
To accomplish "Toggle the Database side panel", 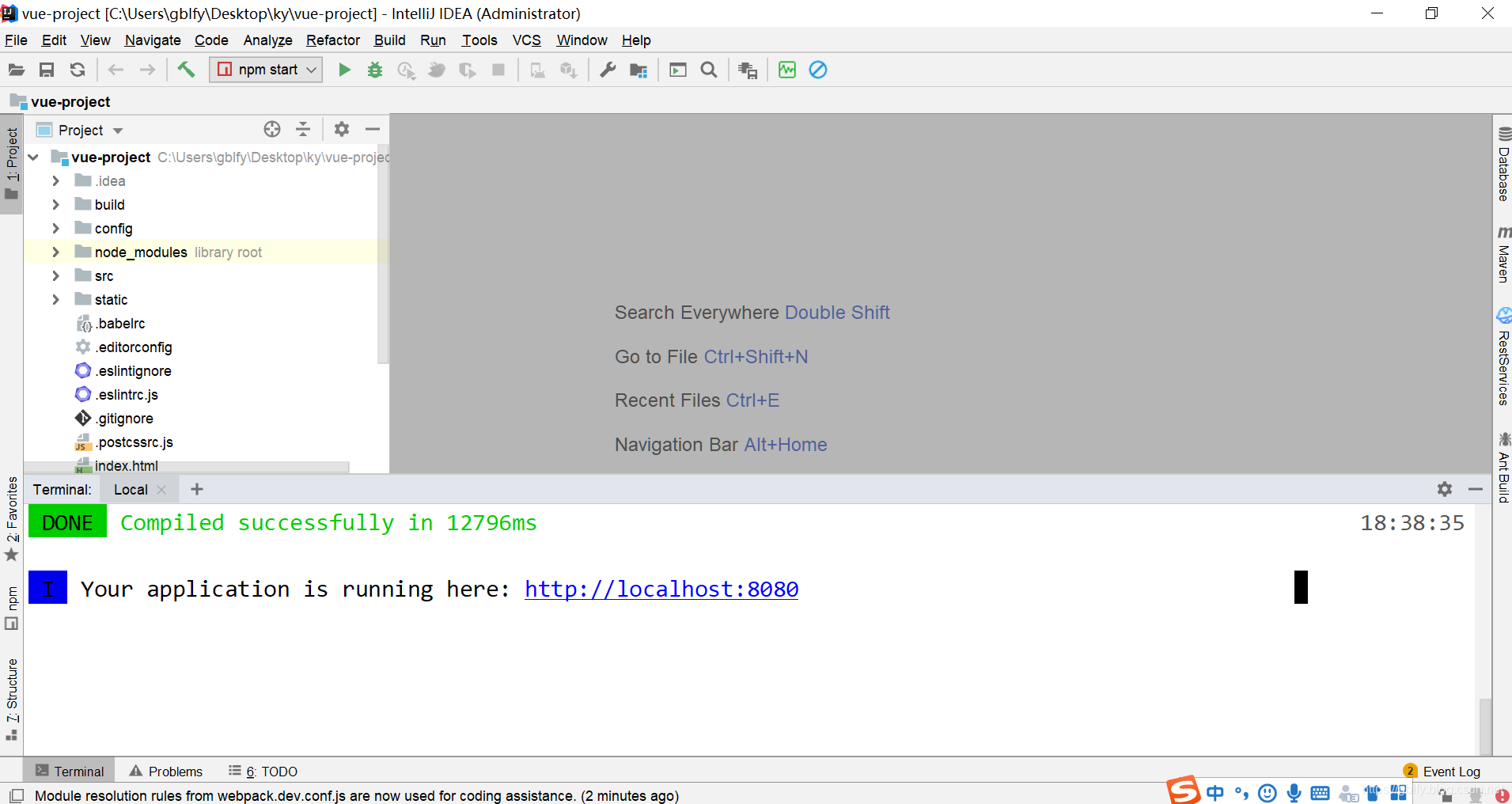I will point(1503,163).
